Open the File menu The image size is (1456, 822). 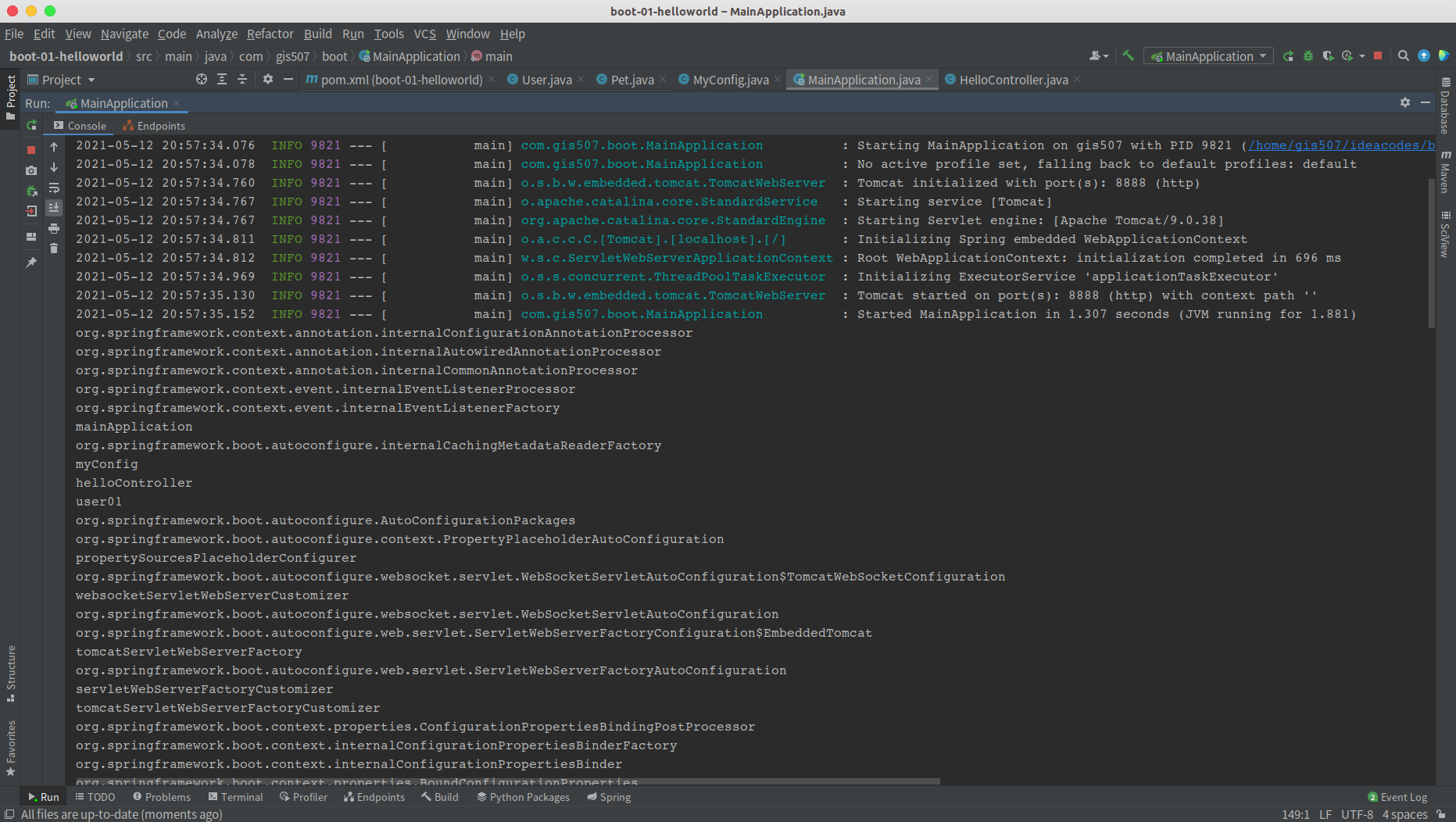point(14,34)
